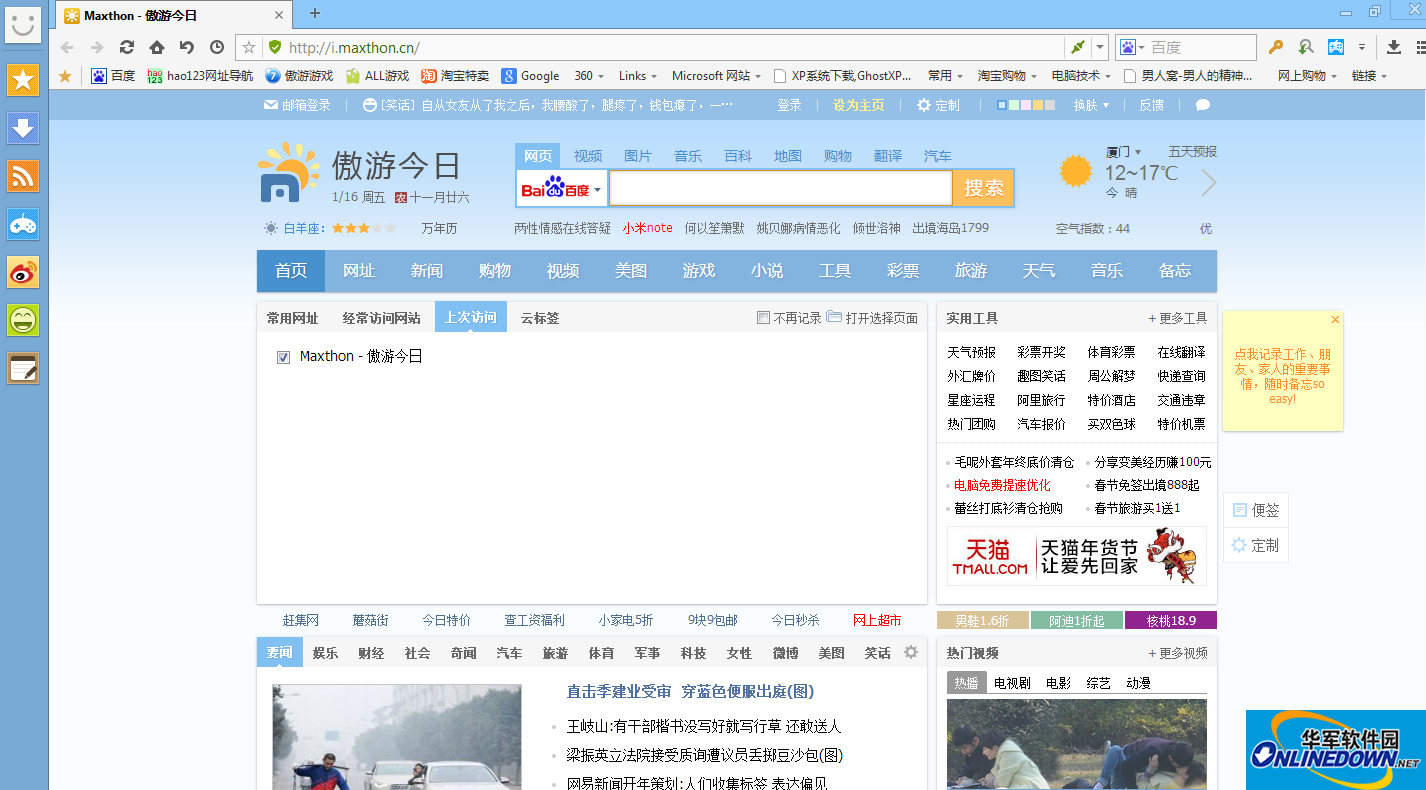Select the green skin color swatch
The height and width of the screenshot is (790, 1426).
point(1014,105)
